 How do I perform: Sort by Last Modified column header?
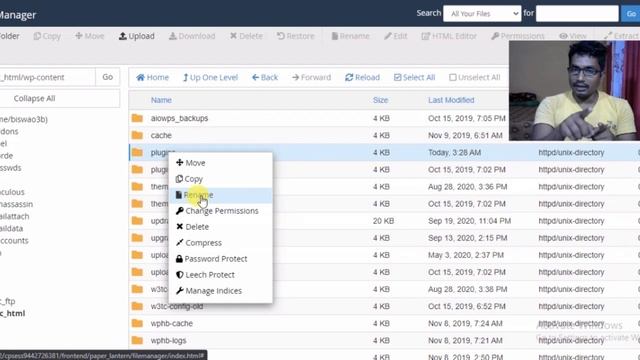click(x=451, y=100)
